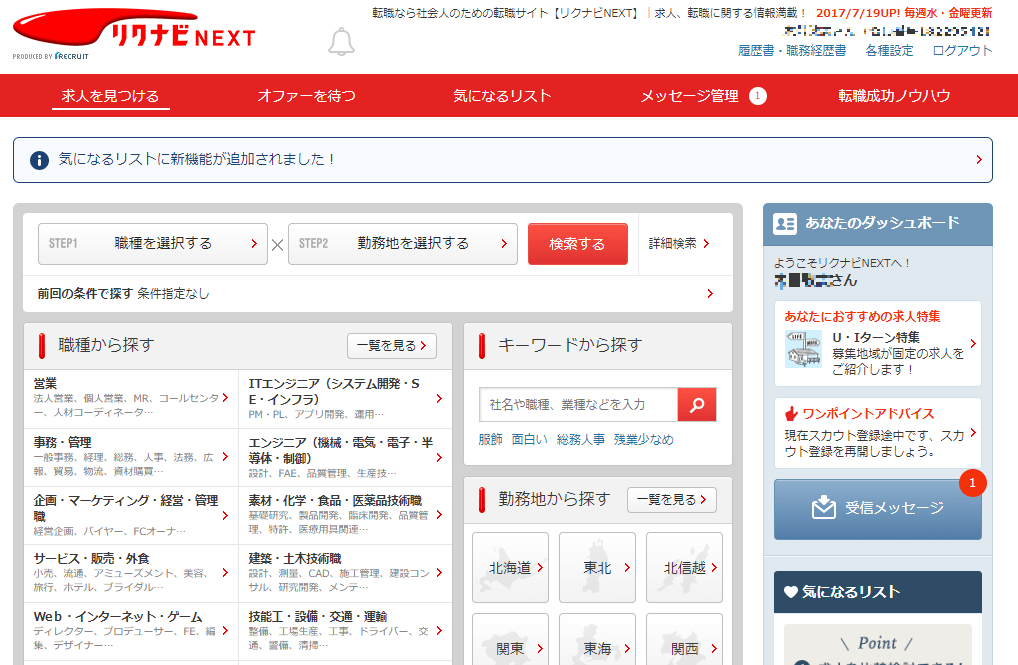Open the 事務・管理 job category
This screenshot has height=665, width=1018.
tap(130, 457)
